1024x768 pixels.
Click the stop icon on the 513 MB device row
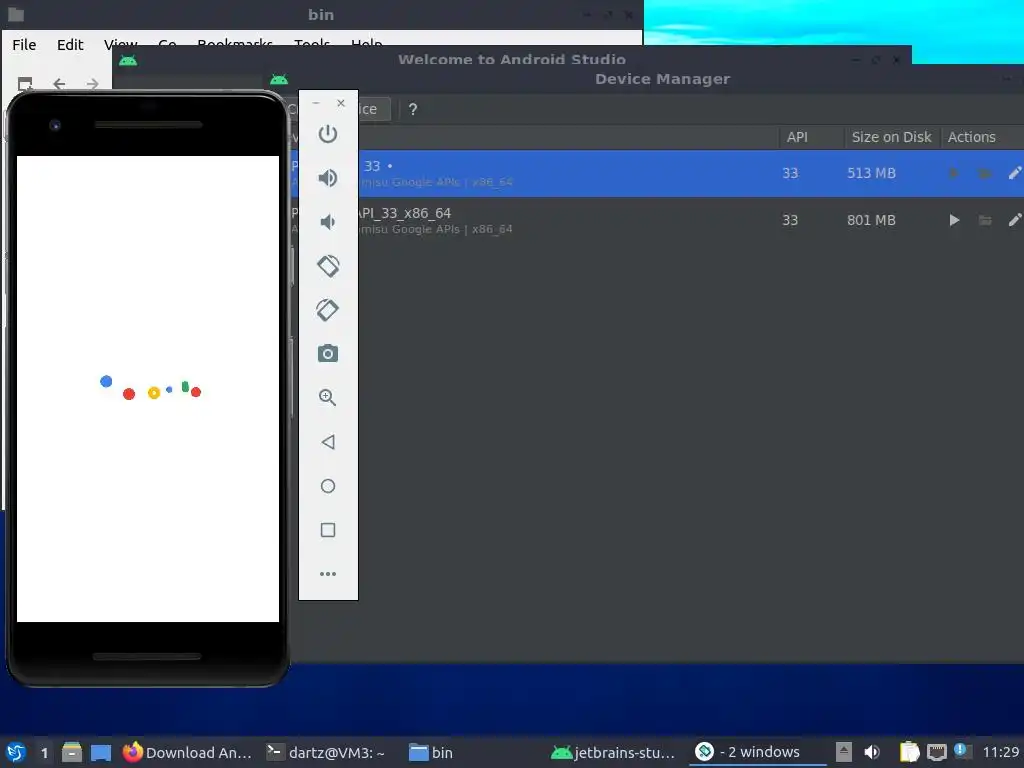click(954, 173)
